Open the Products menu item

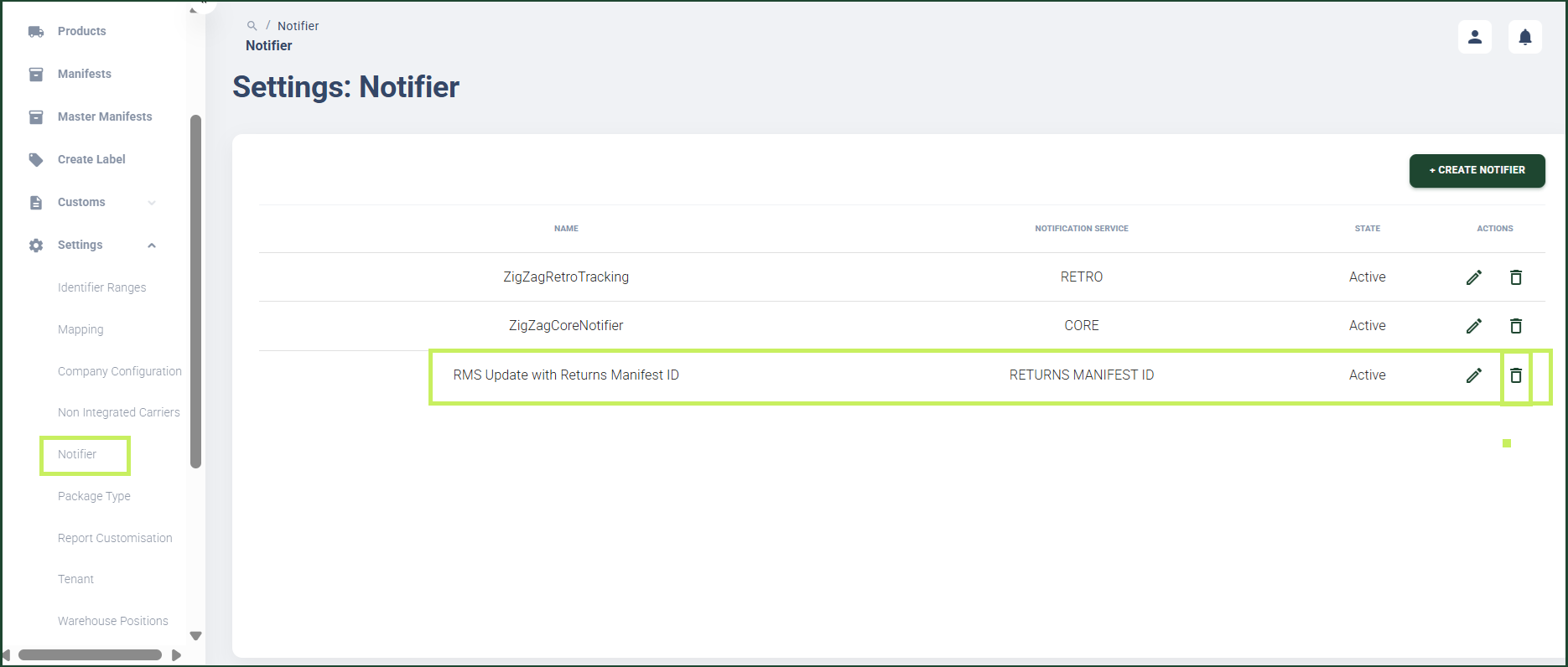(81, 31)
